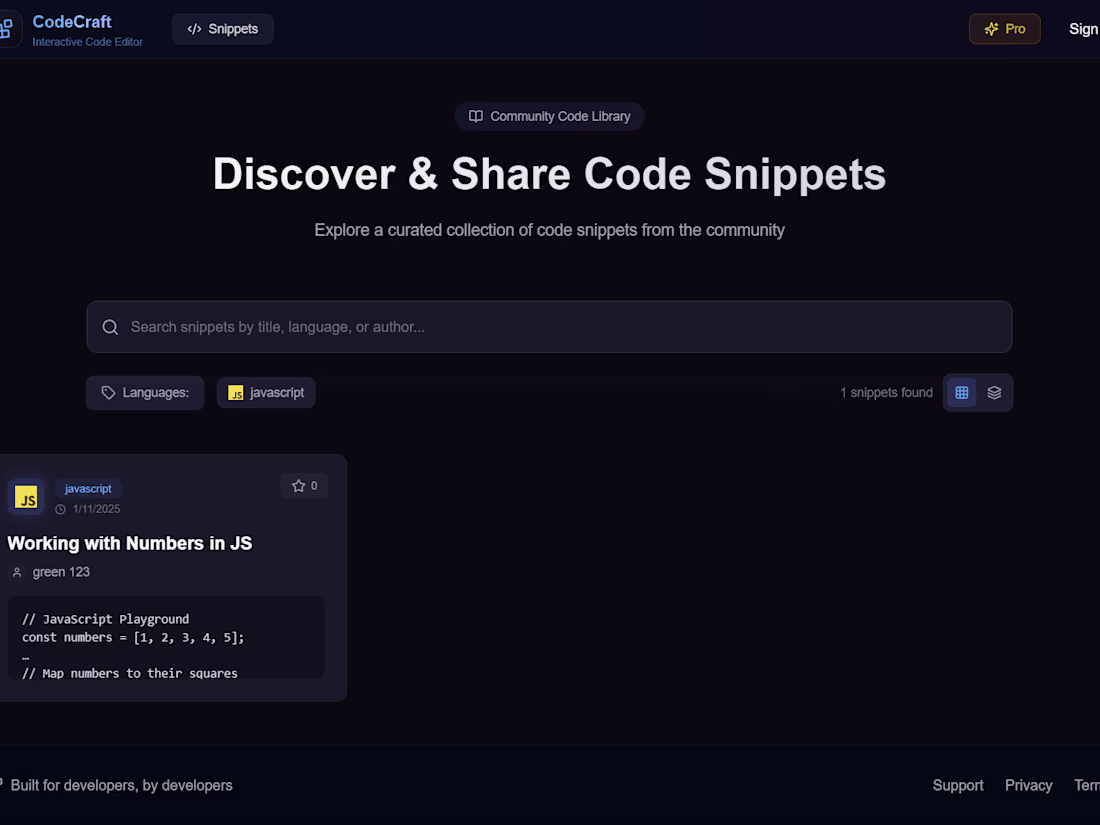Click the code brackets icon in Snippets
The height and width of the screenshot is (825, 1100).
pyautogui.click(x=194, y=29)
